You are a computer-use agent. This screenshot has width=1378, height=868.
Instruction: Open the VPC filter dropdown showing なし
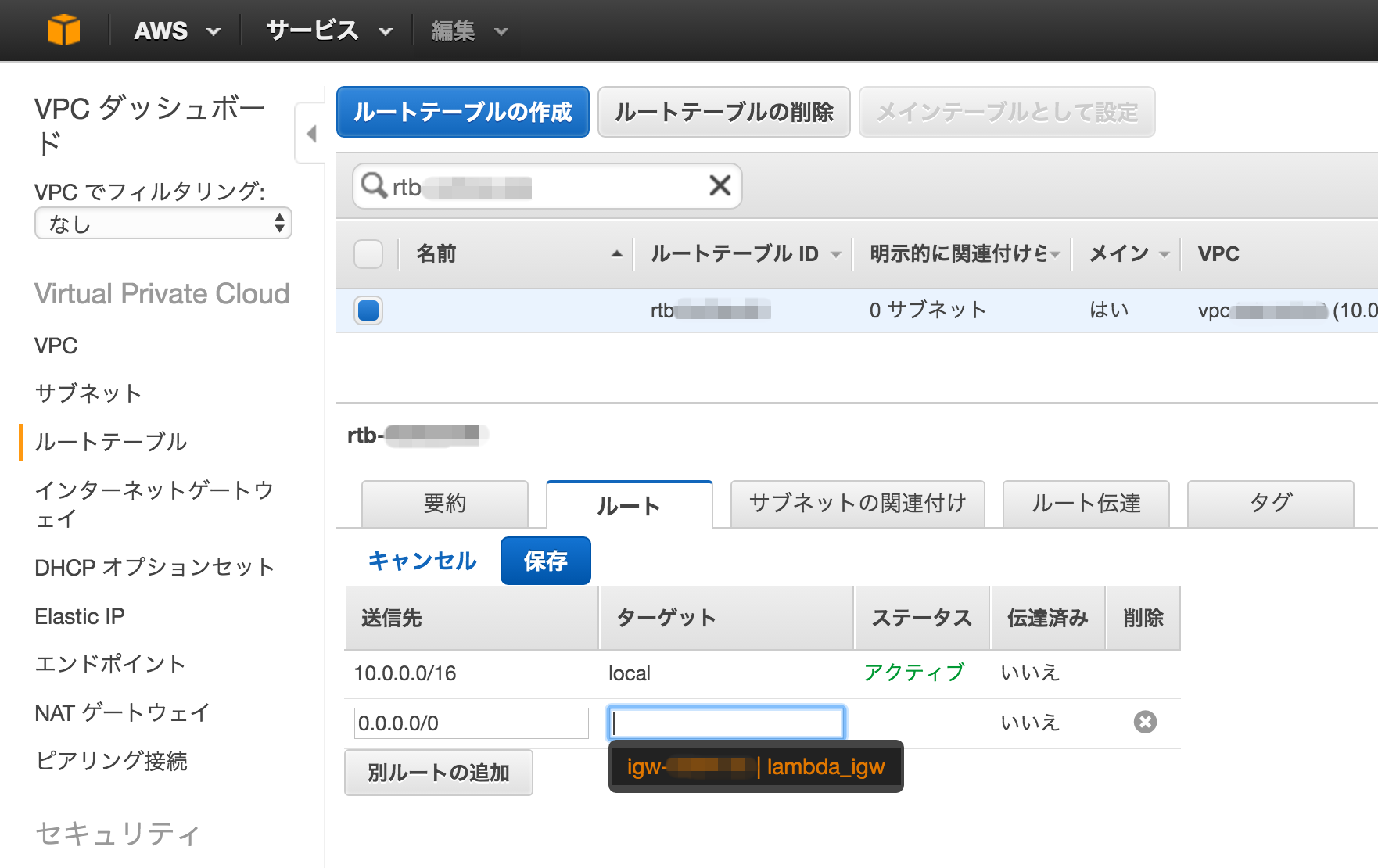163,224
